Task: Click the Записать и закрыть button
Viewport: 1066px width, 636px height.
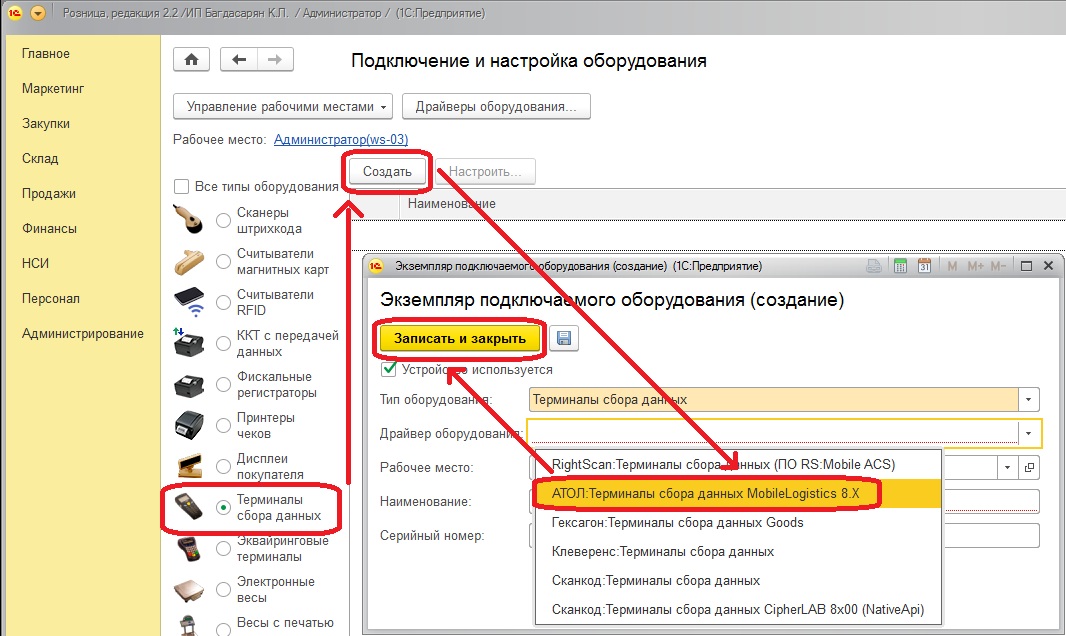Action: coord(460,338)
